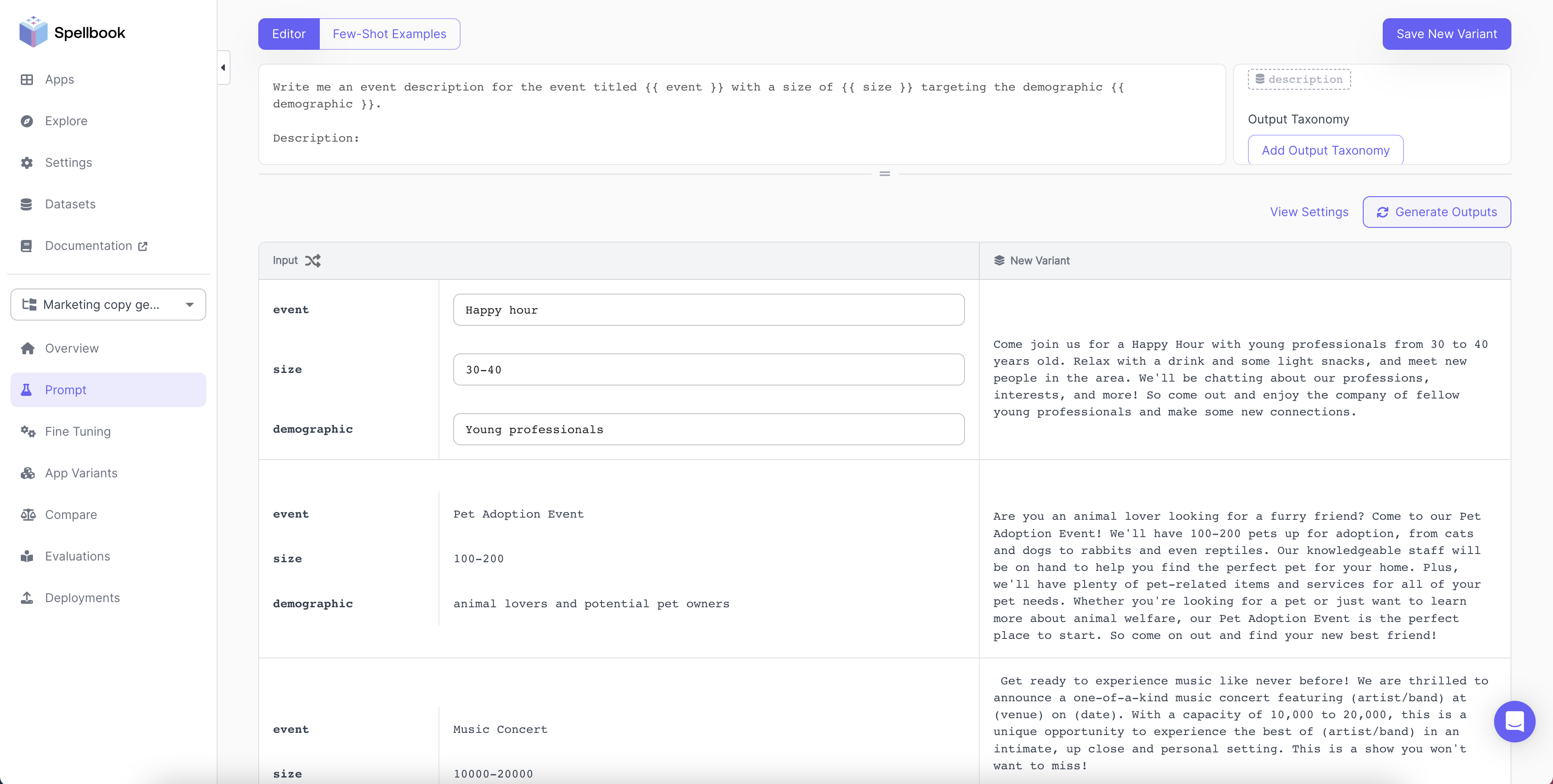Viewport: 1553px width, 784px height.
Task: Open the chat support bubble icon
Action: point(1514,721)
